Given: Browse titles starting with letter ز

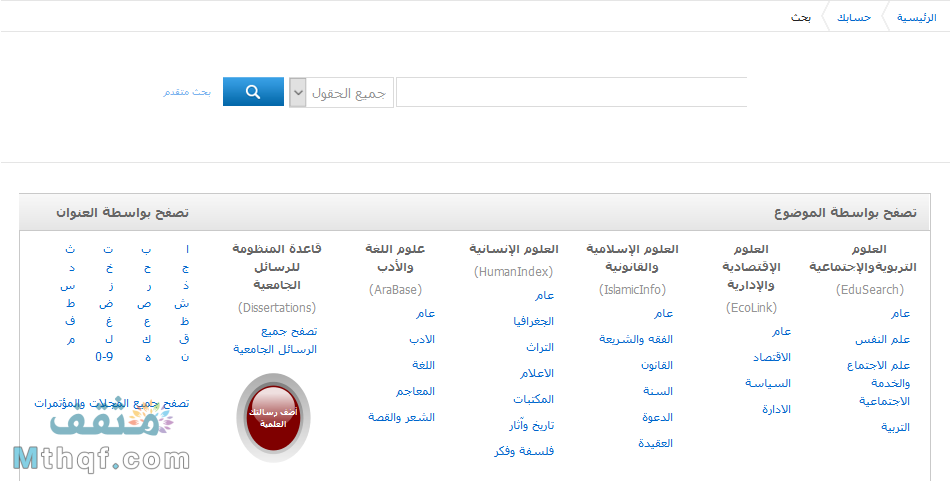Looking at the screenshot, I should point(111,285).
